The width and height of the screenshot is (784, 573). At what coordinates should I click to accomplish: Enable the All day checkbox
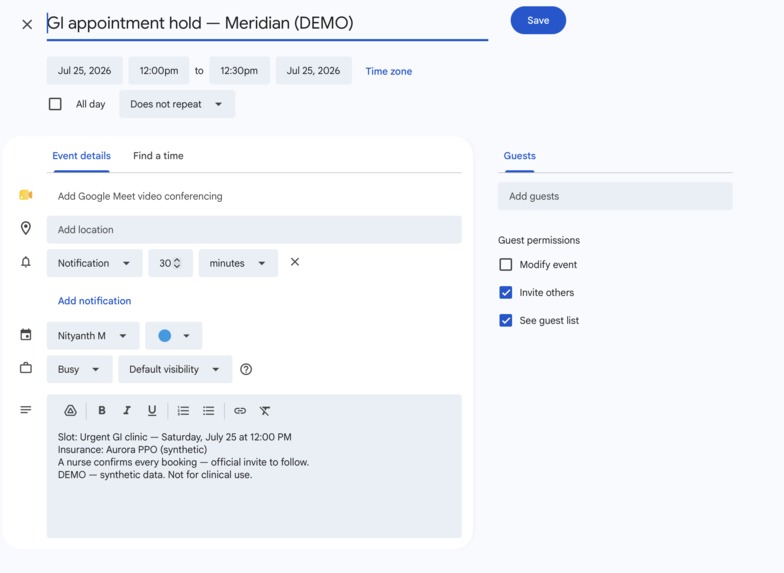[55, 104]
